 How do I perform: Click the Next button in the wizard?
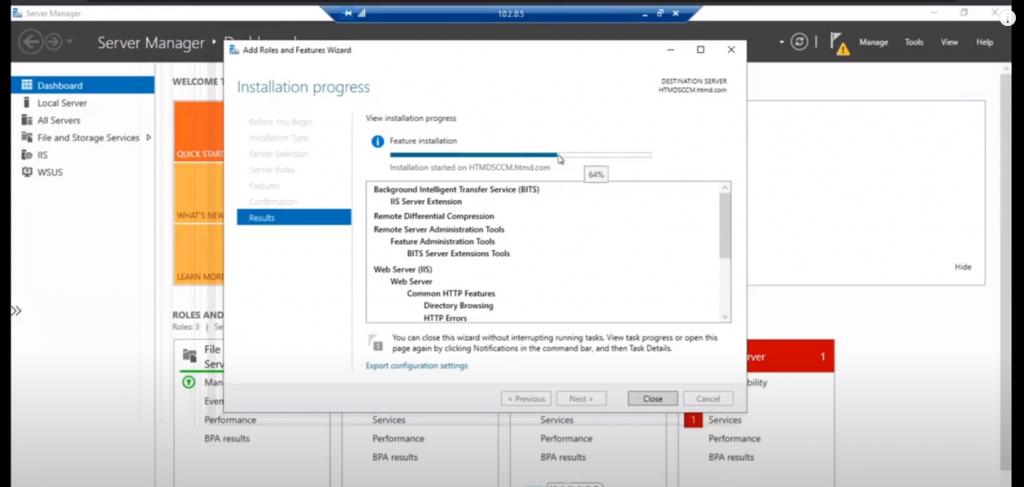click(581, 398)
